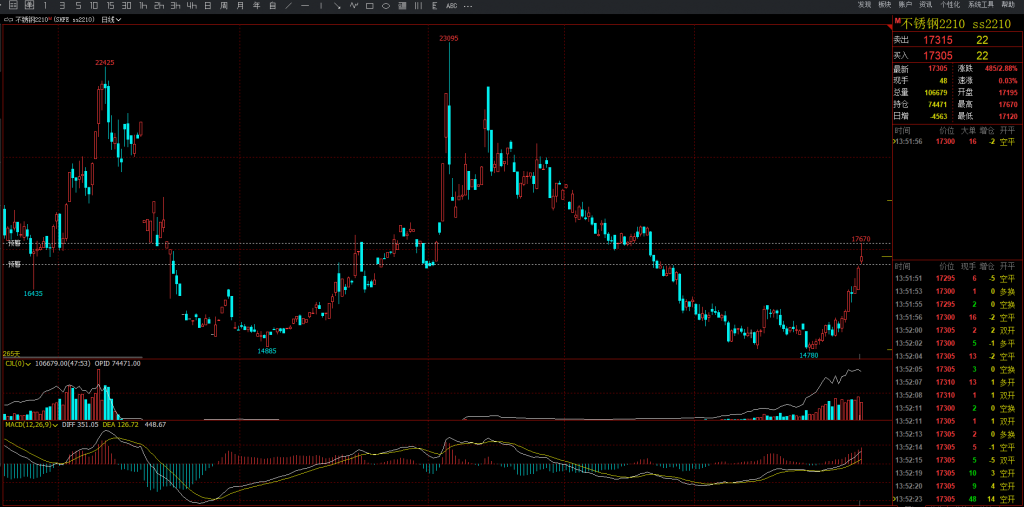Expand the CJL(0) indicator dropdown
1024x507 pixels.
(x=29, y=364)
